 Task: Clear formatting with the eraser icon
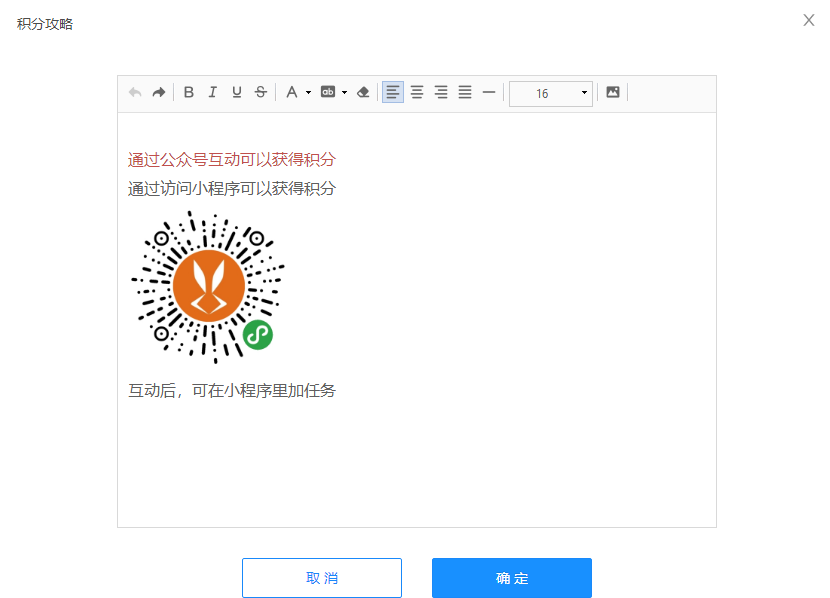coord(363,93)
